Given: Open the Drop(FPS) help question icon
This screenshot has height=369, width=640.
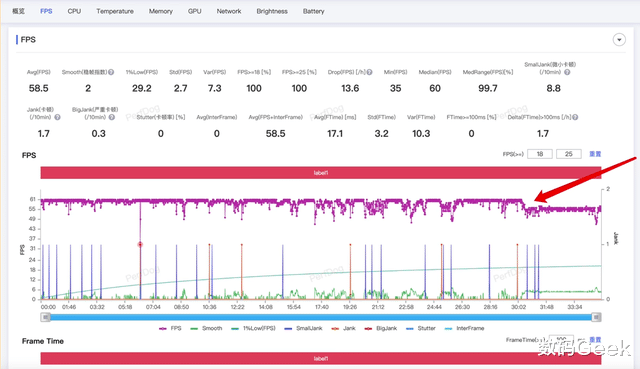Looking at the screenshot, I should [x=369, y=72].
